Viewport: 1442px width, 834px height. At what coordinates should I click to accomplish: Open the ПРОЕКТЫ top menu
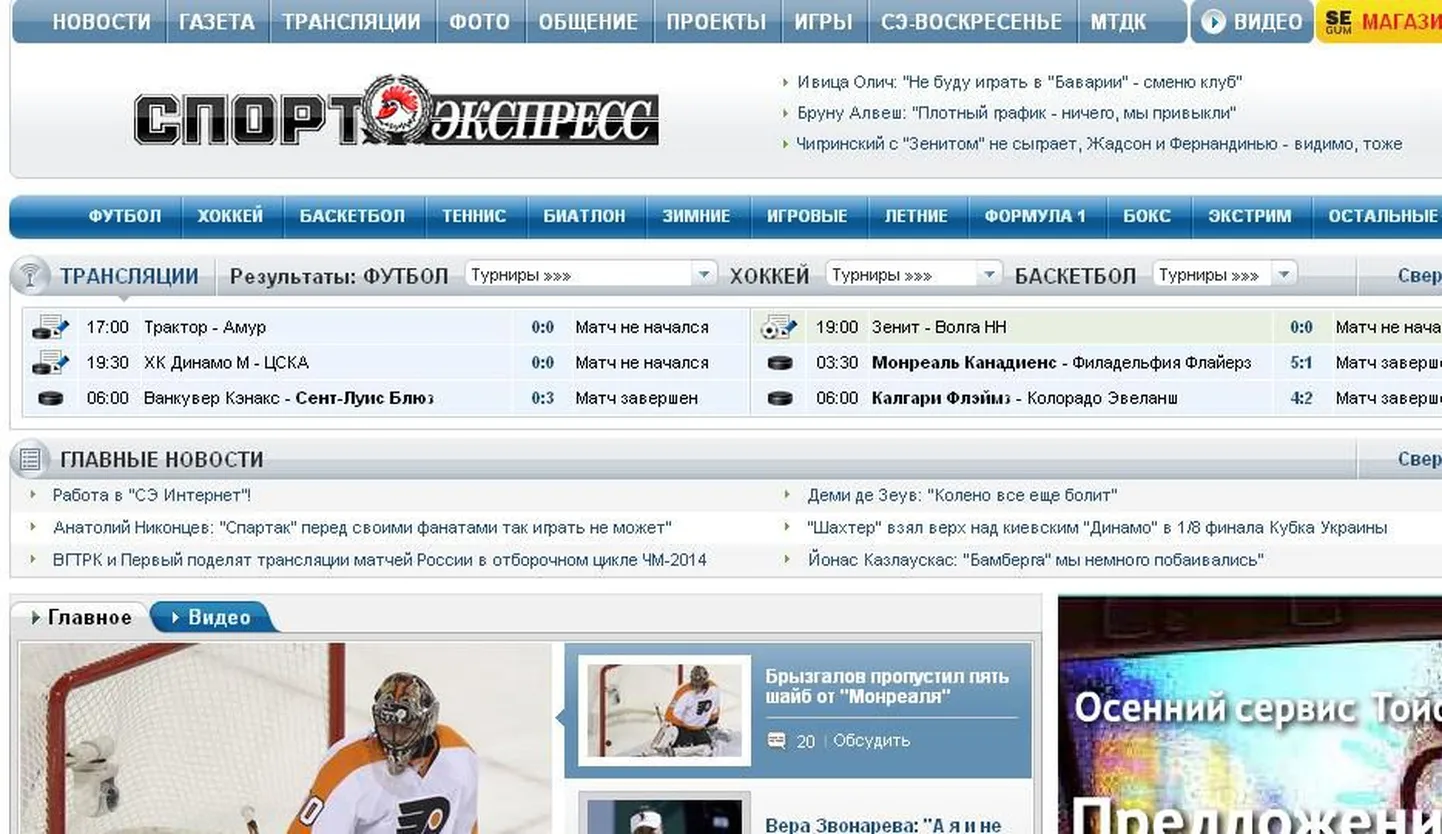[x=716, y=21]
